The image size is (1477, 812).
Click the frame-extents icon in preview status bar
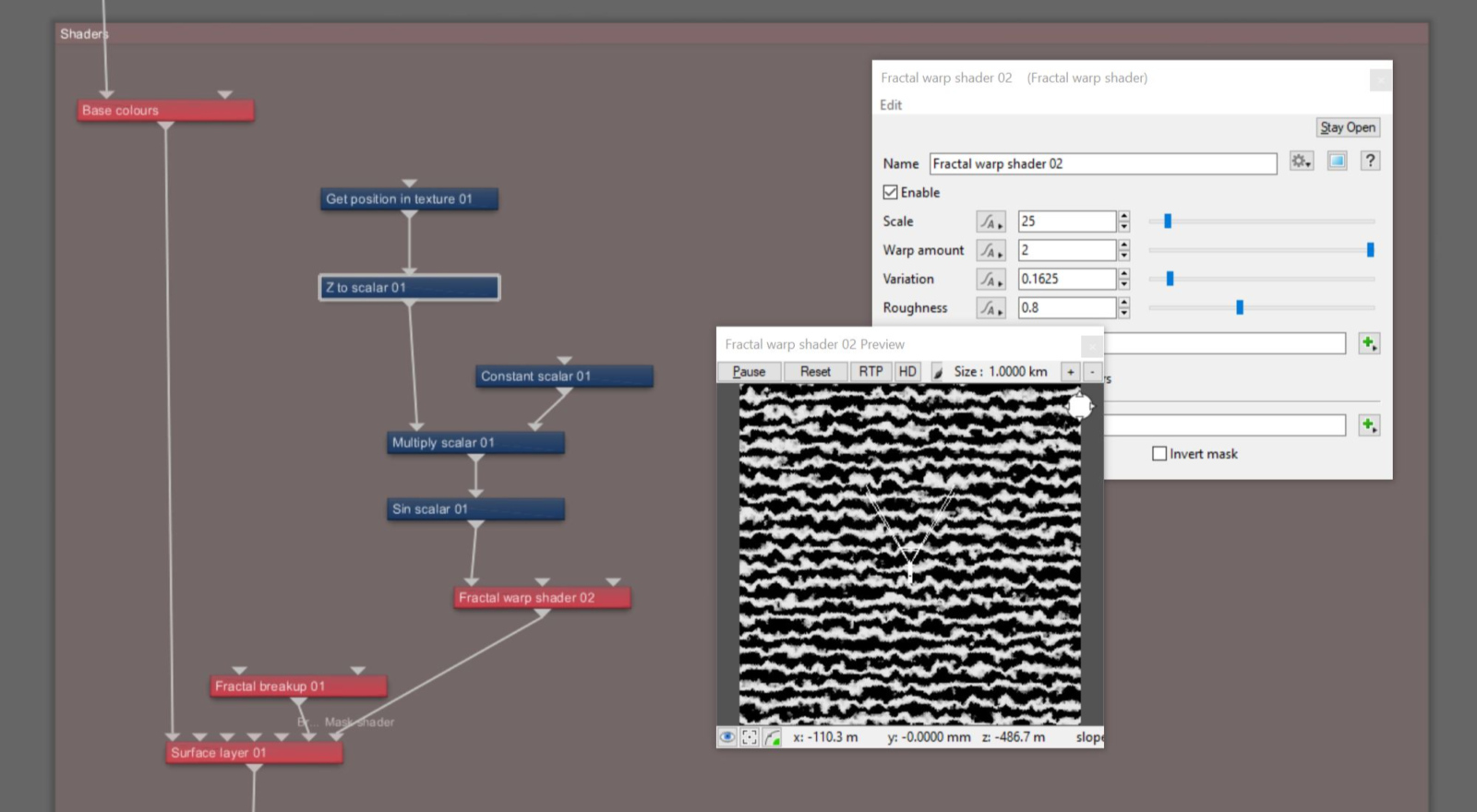[750, 736]
